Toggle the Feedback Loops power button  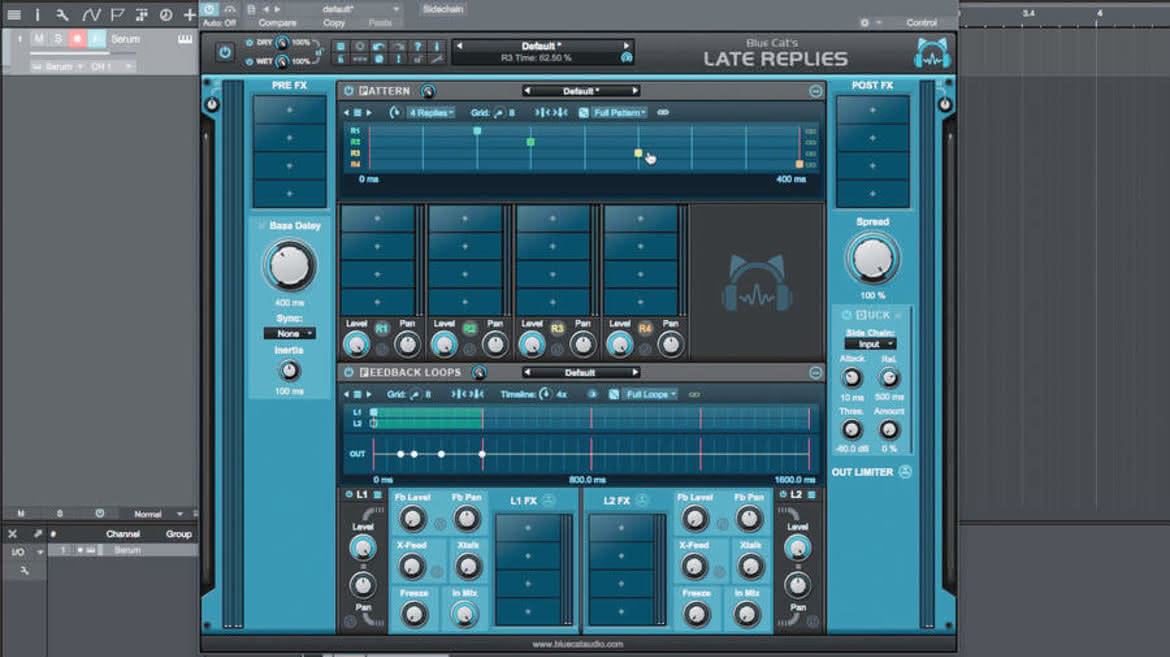tap(348, 373)
